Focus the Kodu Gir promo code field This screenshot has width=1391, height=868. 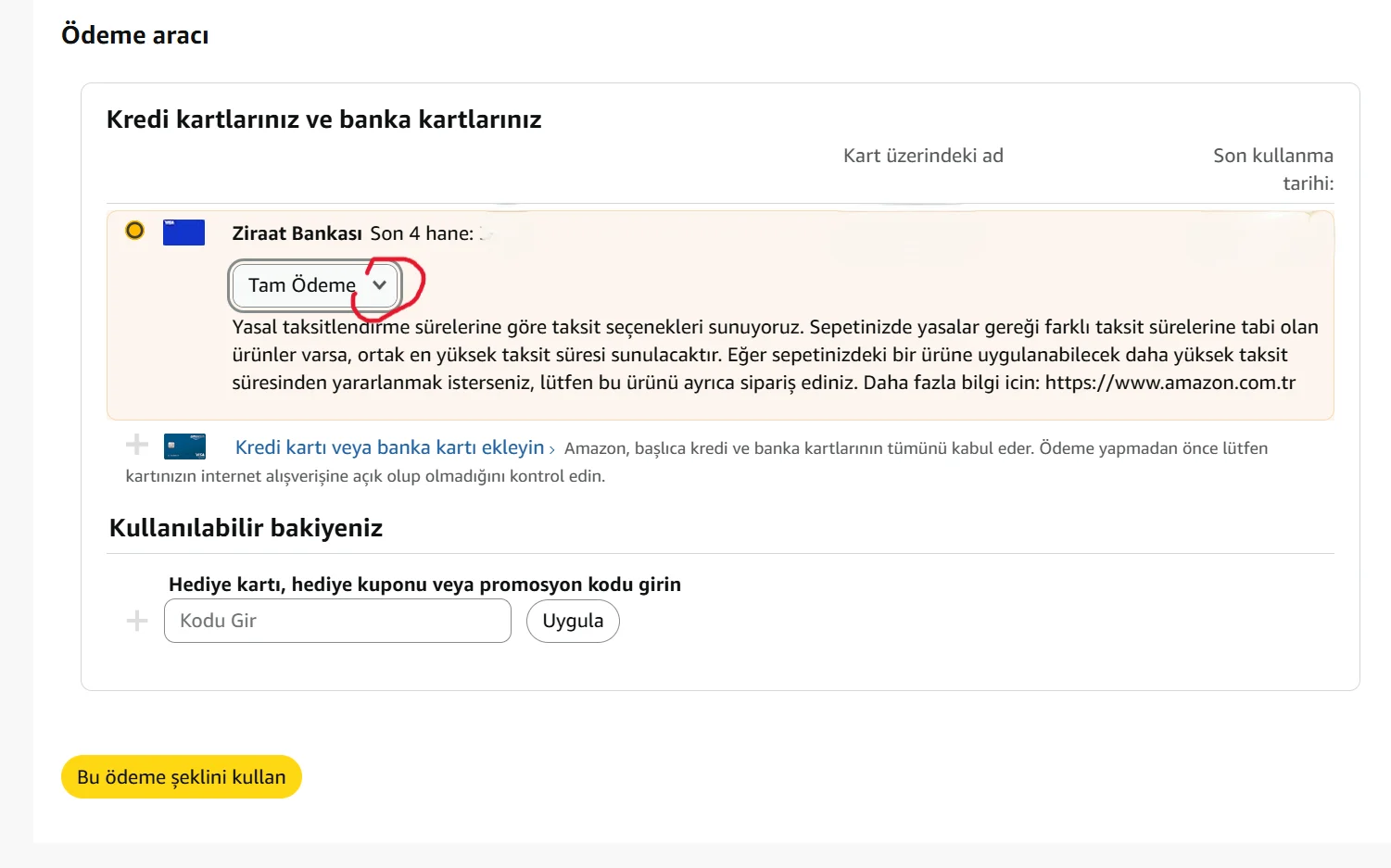pos(337,621)
